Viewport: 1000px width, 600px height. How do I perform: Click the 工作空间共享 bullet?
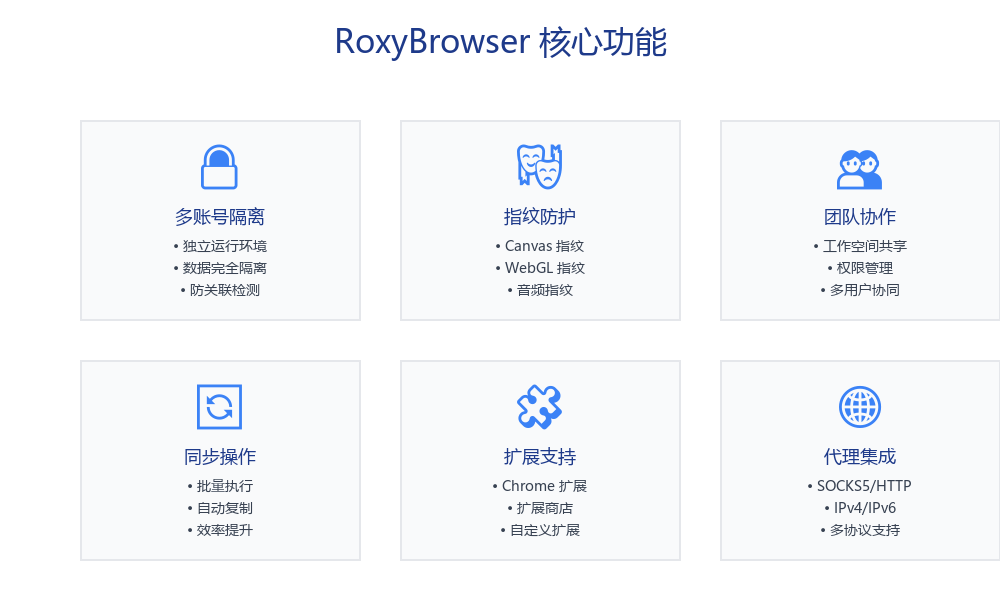(x=860, y=246)
